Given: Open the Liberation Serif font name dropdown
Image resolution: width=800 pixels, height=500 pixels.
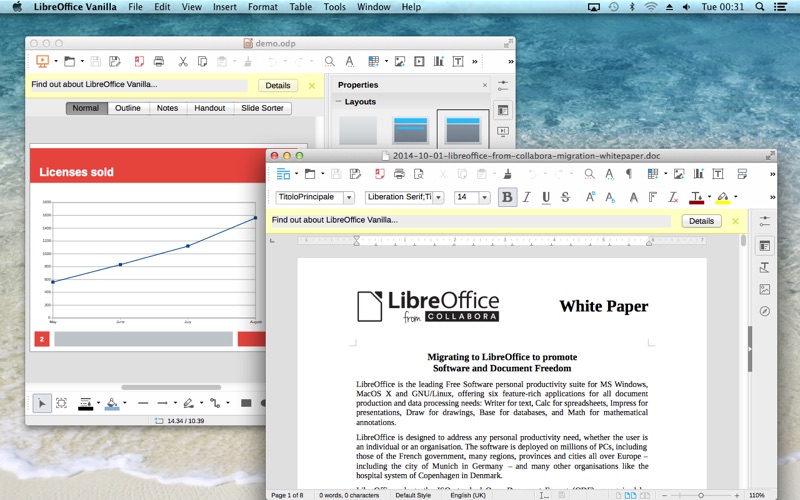Looking at the screenshot, I should tap(438, 197).
